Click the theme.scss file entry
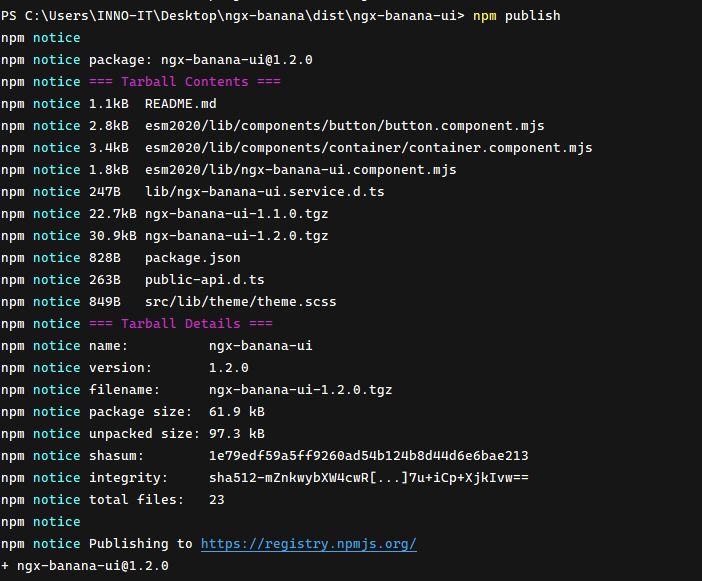 click(x=240, y=302)
